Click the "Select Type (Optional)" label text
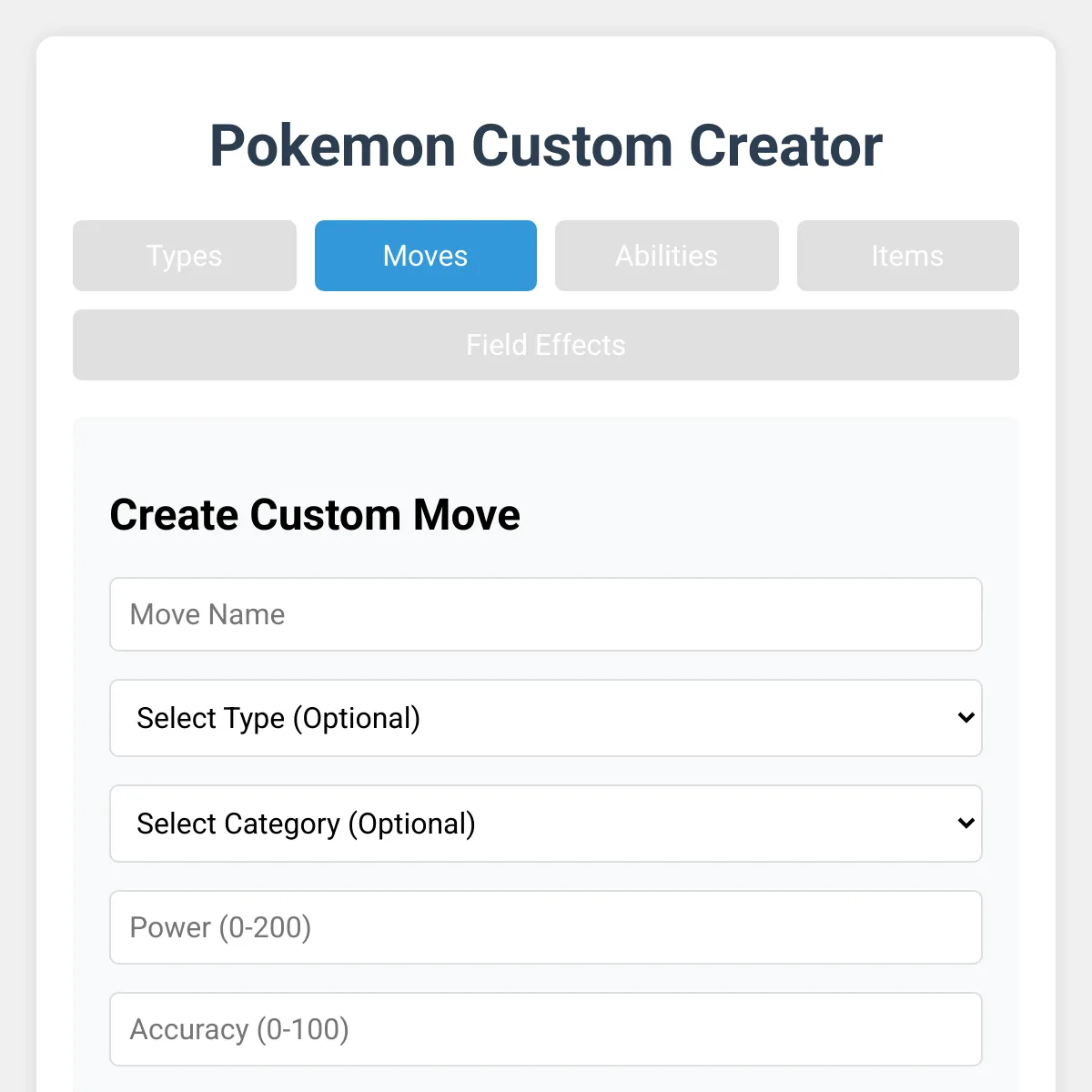1092x1092 pixels. pos(278,718)
